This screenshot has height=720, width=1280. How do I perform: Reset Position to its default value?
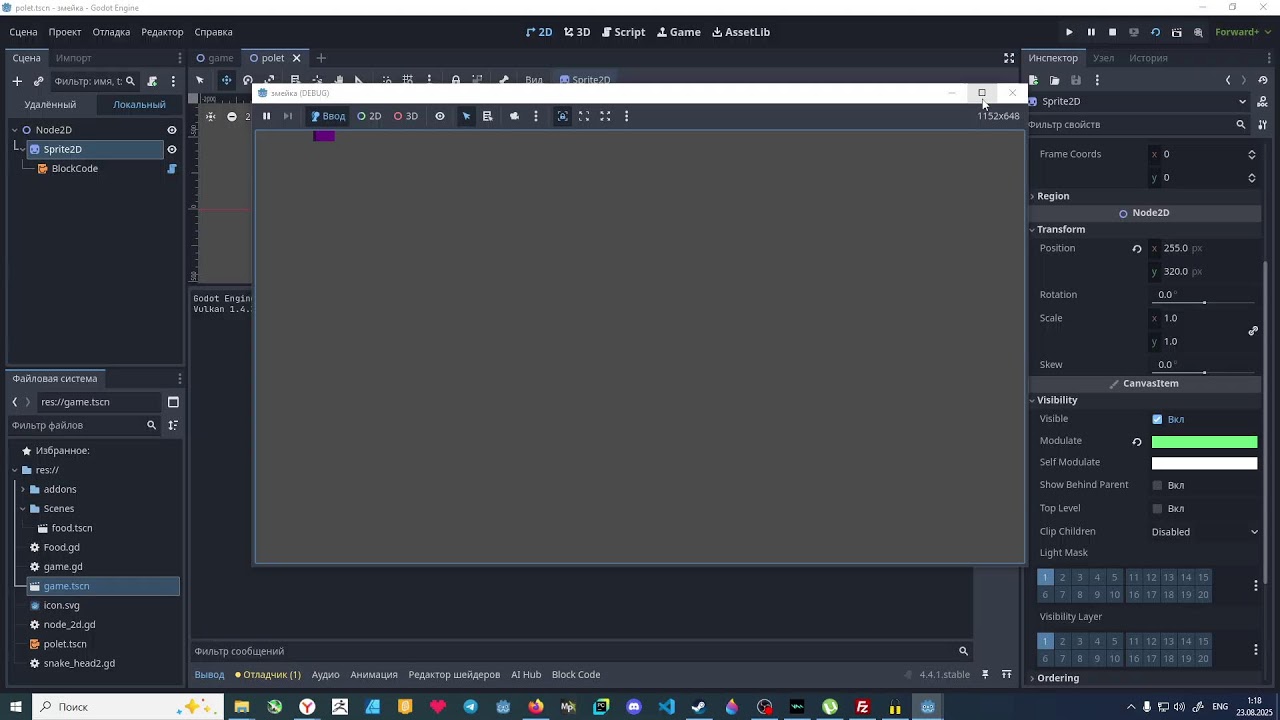tap(1137, 249)
